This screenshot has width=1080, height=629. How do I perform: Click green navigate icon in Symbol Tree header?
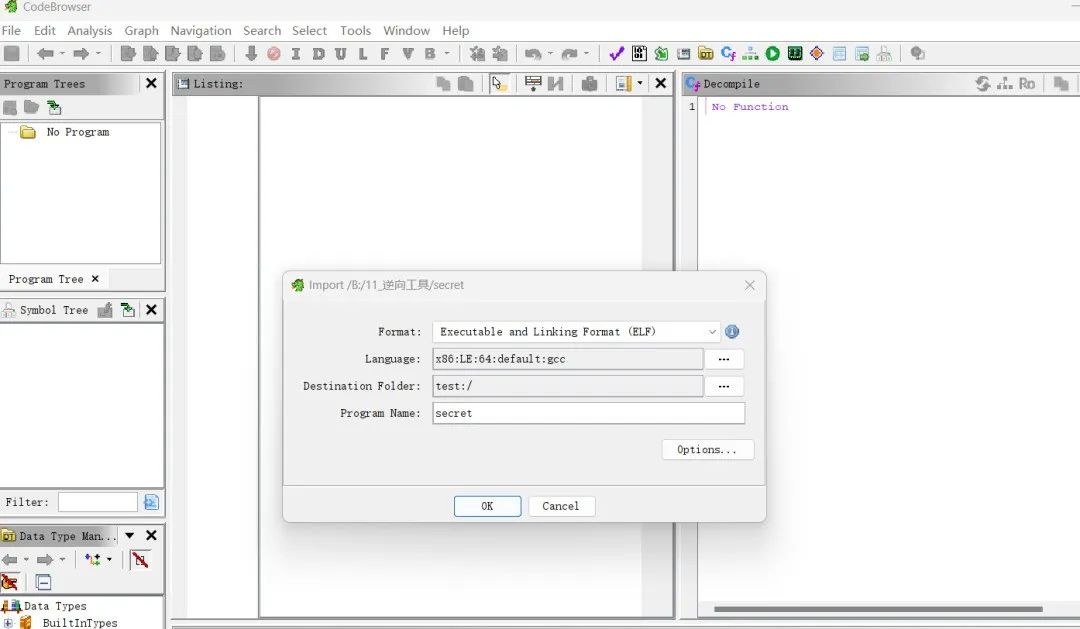(127, 310)
